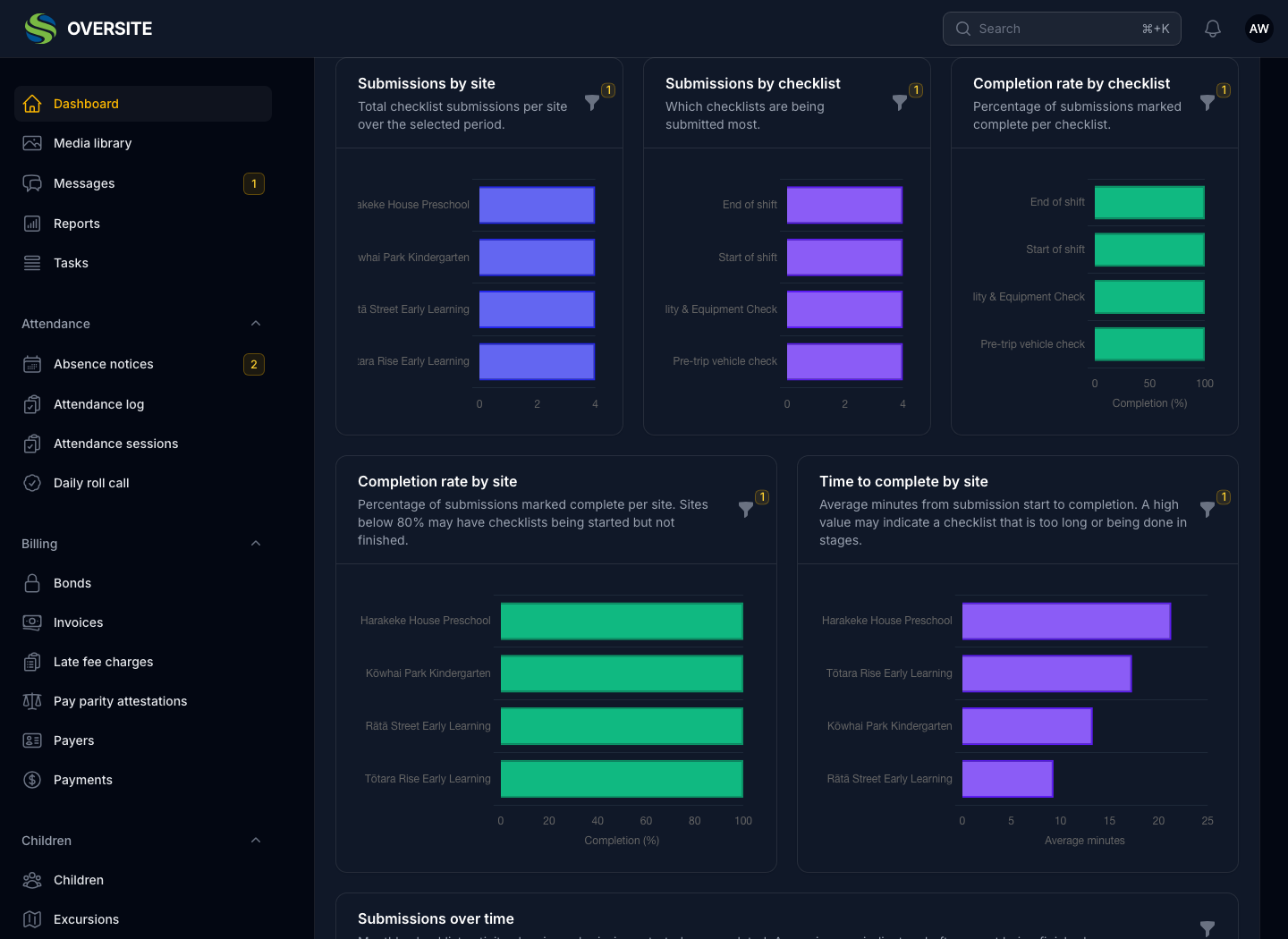Screen dimensions: 1288x939
Task: Click the Payers ID card icon
Action: [x=32, y=740]
